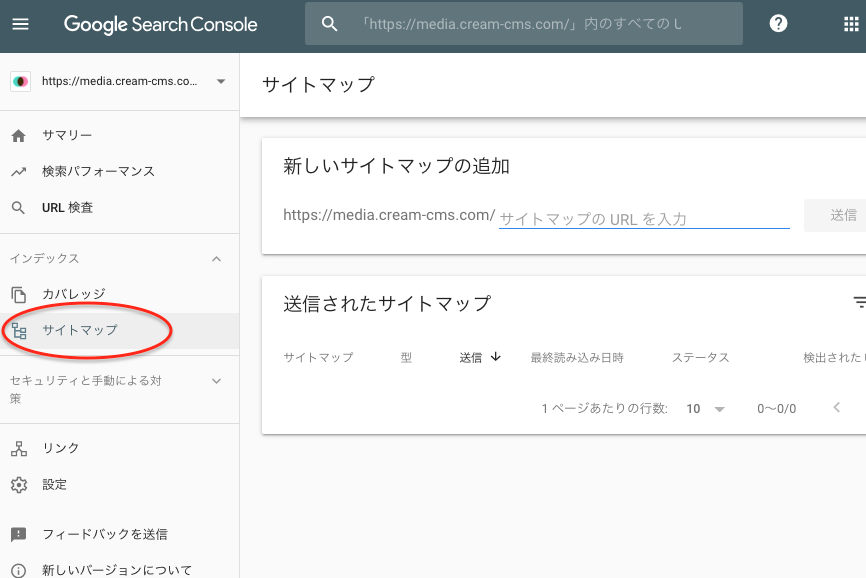Click フィードバックを送信 link
This screenshot has width=866, height=578.
(x=105, y=534)
